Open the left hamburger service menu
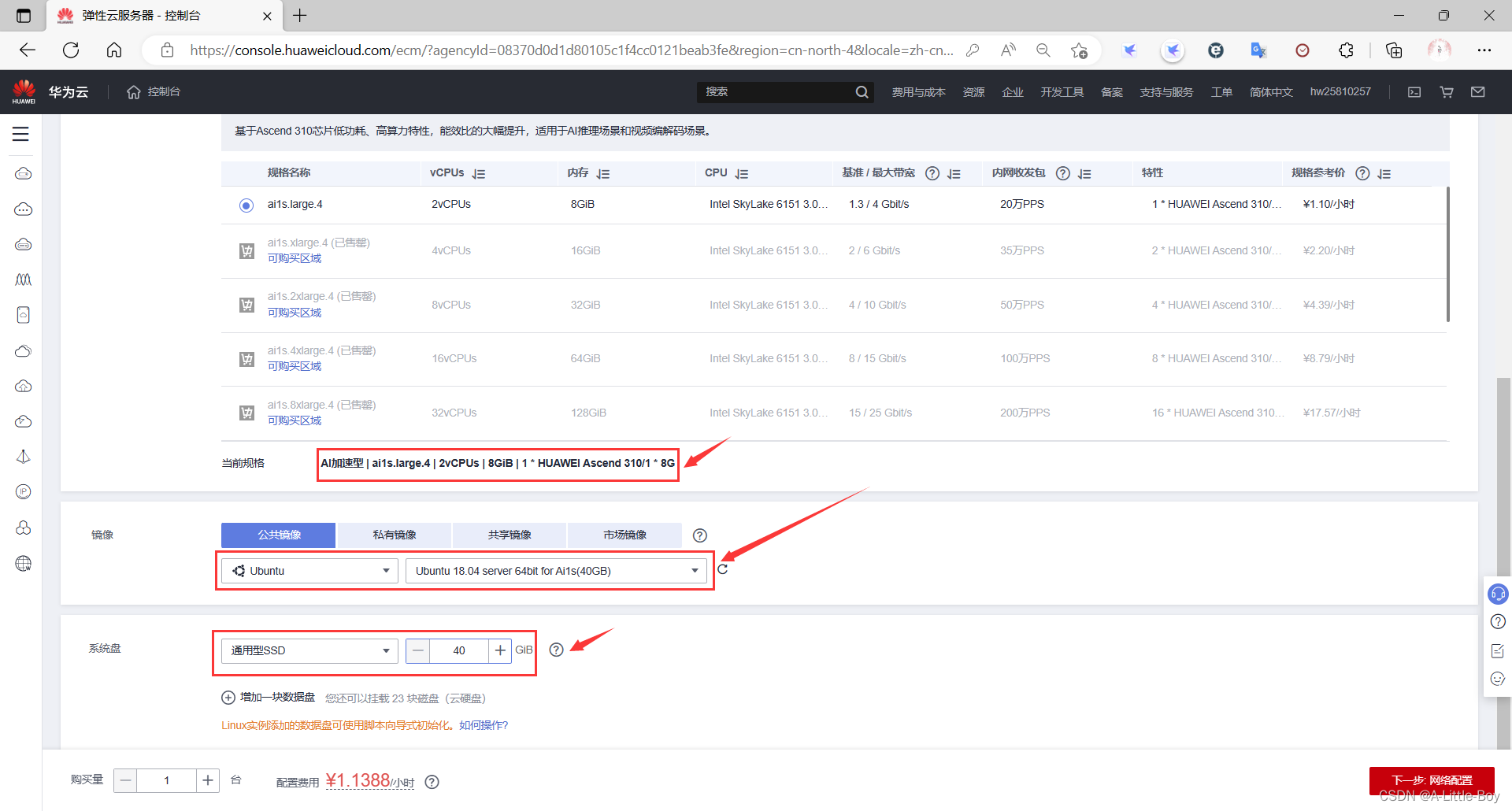This screenshot has height=811, width=1512. (20, 134)
